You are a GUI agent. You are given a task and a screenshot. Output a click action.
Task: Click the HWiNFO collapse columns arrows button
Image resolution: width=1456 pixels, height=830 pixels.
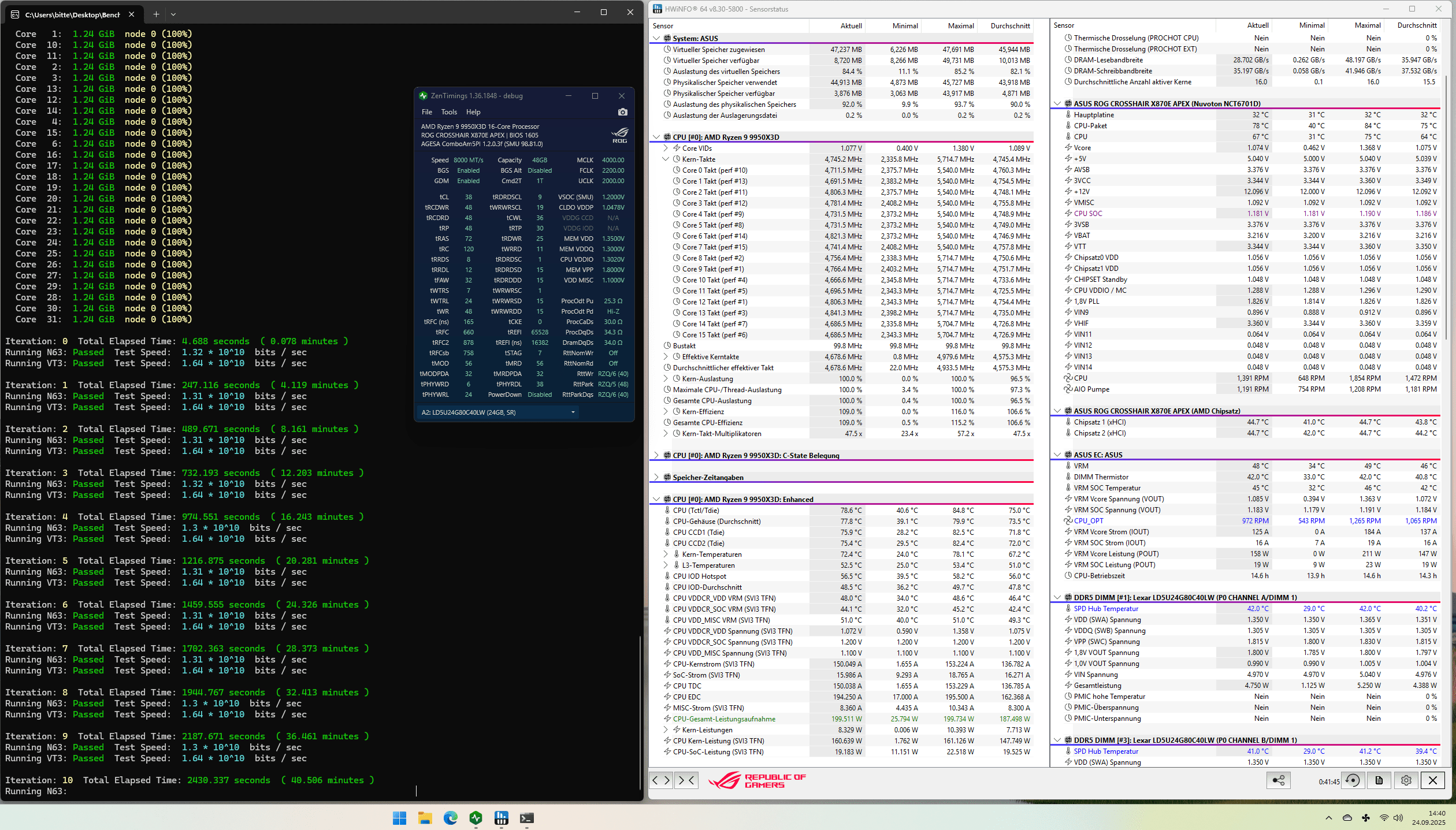coord(686,780)
